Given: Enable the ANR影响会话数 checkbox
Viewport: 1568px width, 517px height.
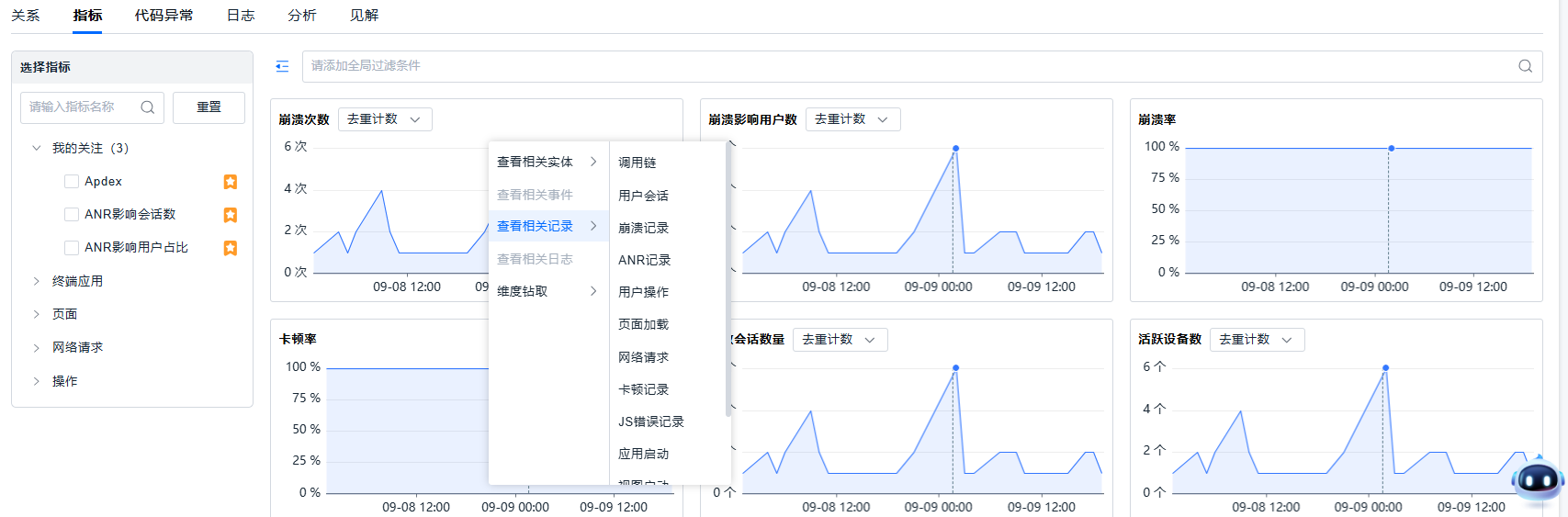Looking at the screenshot, I should [72, 215].
